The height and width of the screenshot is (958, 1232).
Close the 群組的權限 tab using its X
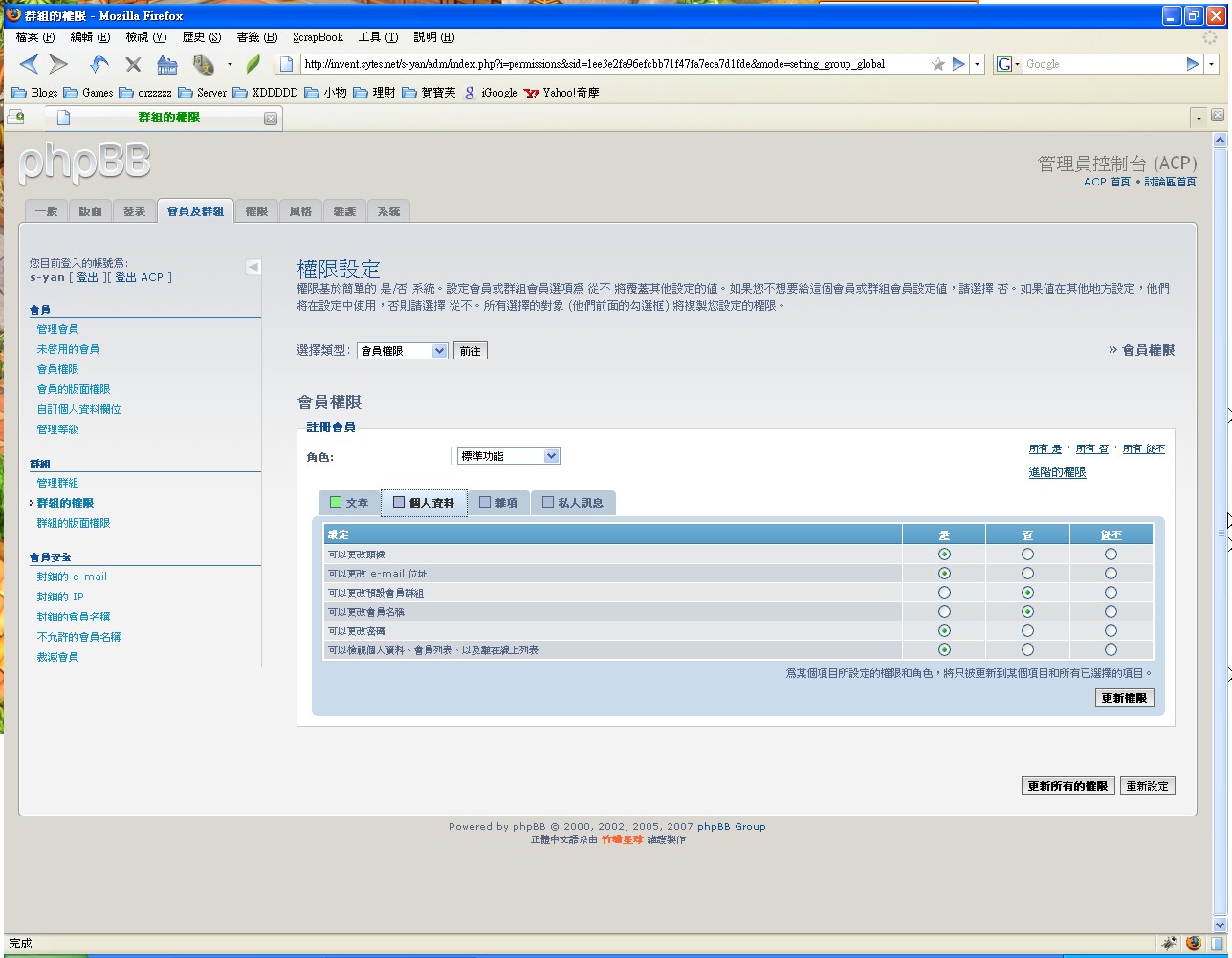[x=271, y=119]
